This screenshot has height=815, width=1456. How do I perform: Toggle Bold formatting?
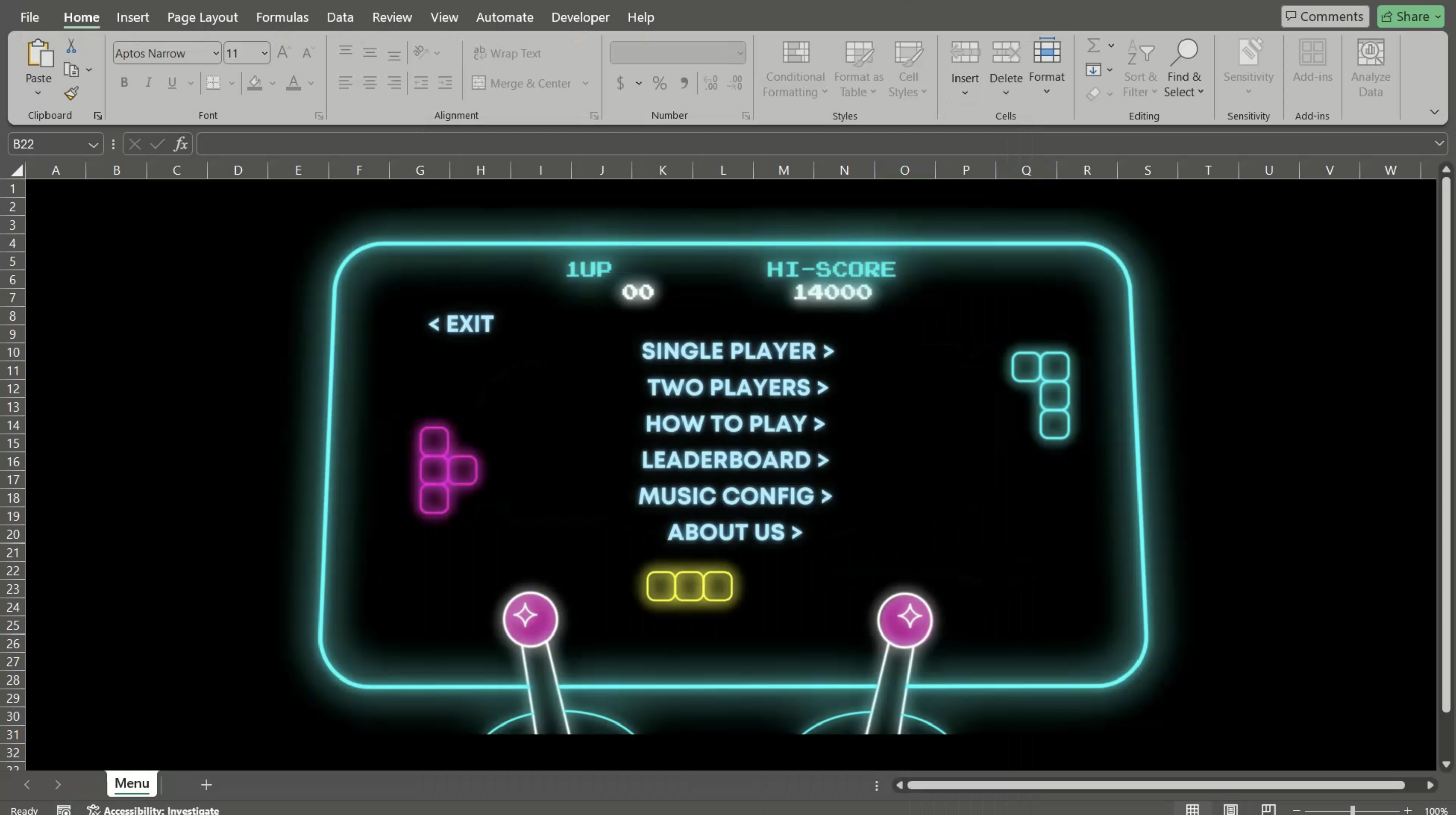124,83
